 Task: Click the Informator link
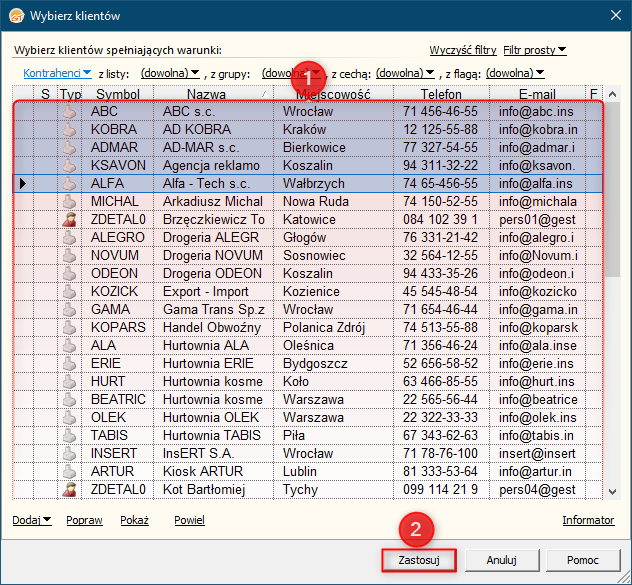click(588, 520)
